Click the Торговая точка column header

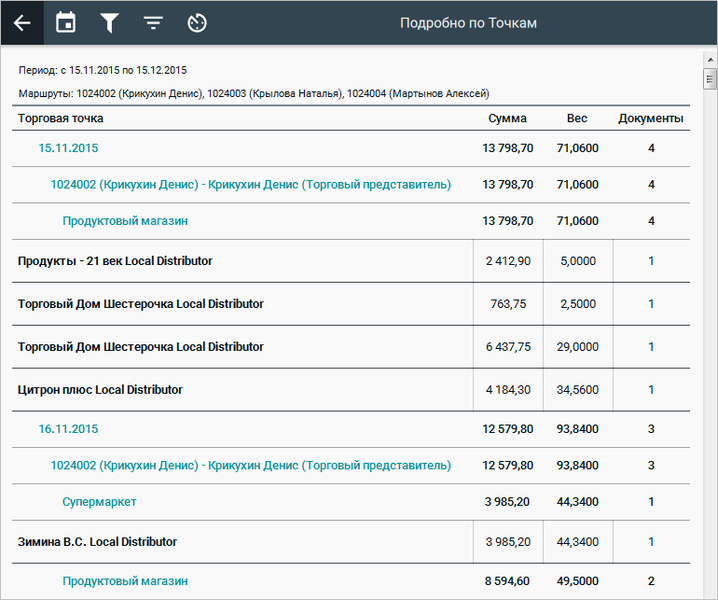pos(60,119)
